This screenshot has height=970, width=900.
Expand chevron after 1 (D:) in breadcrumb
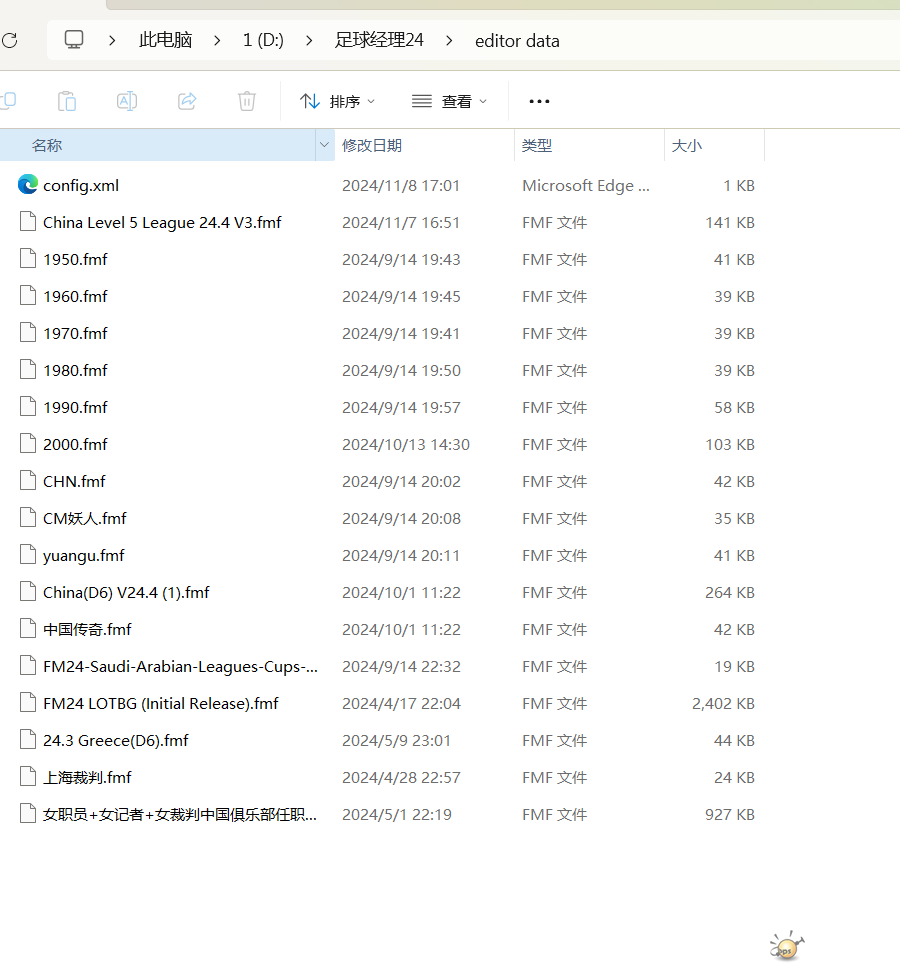(309, 41)
